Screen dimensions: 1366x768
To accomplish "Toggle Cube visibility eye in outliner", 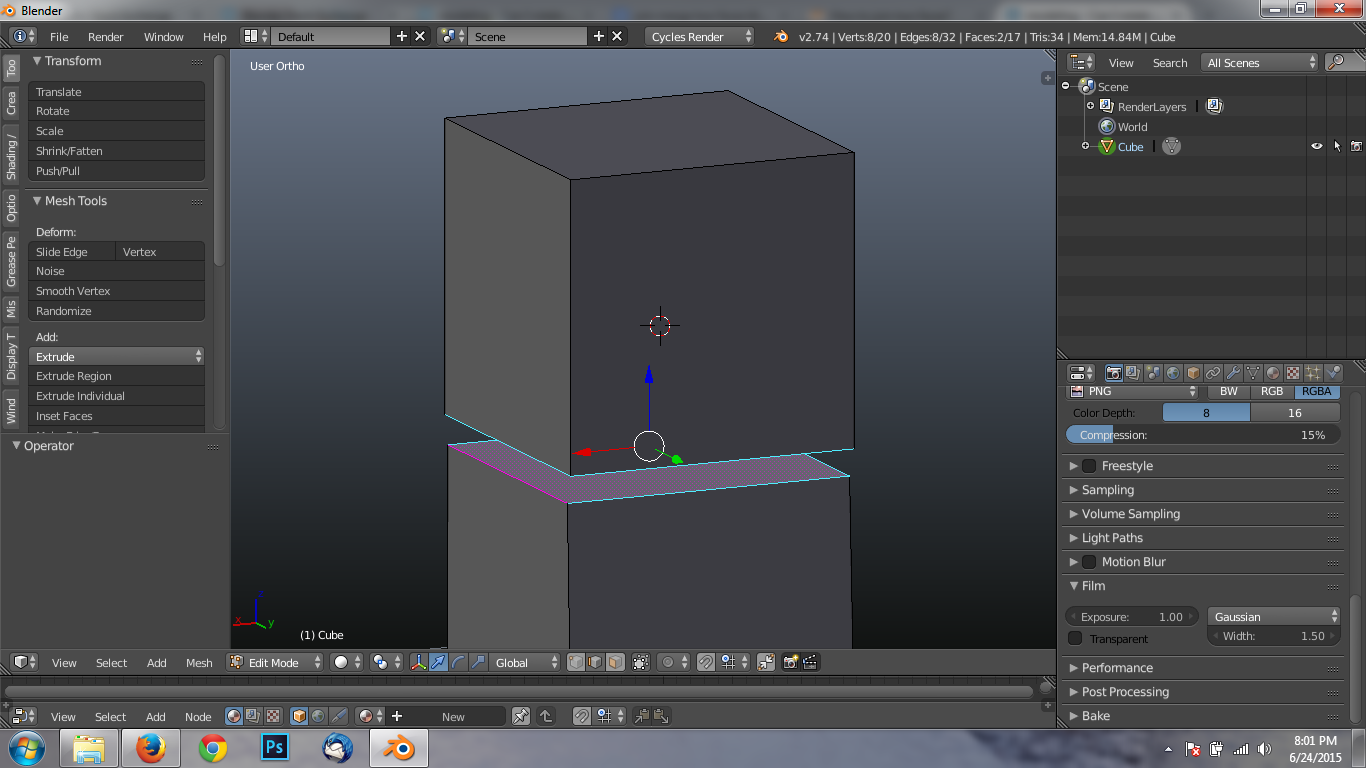I will tap(1317, 146).
